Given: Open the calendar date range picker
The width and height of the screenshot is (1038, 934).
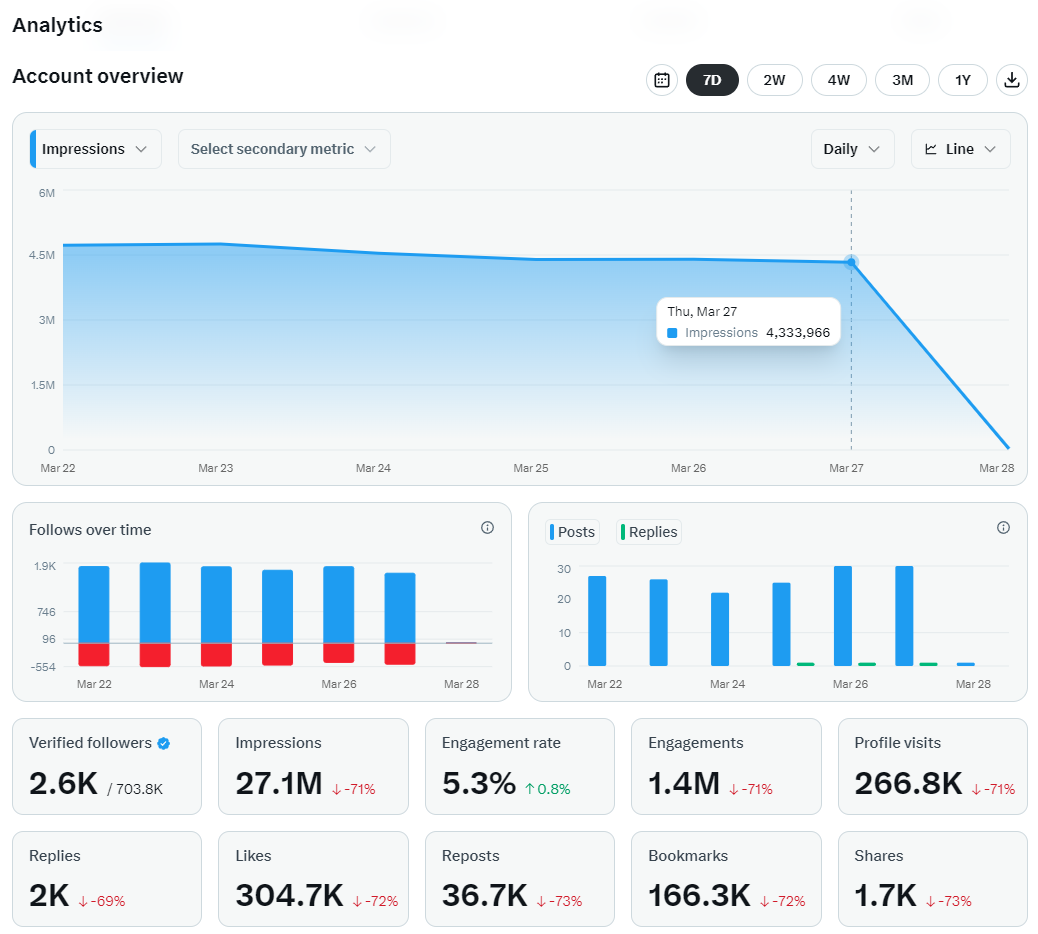Looking at the screenshot, I should [661, 80].
